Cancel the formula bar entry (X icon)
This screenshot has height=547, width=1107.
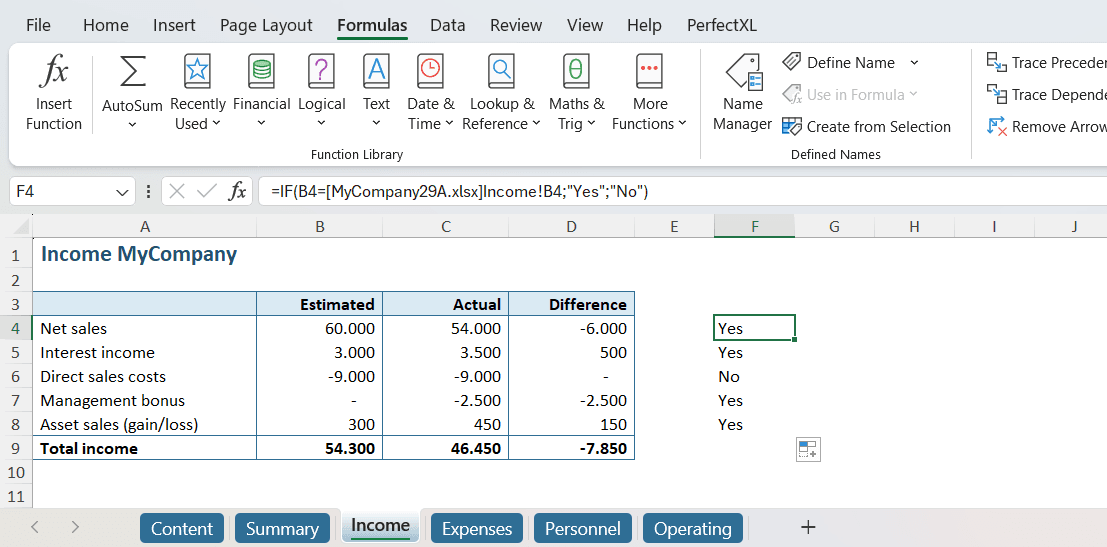click(177, 191)
